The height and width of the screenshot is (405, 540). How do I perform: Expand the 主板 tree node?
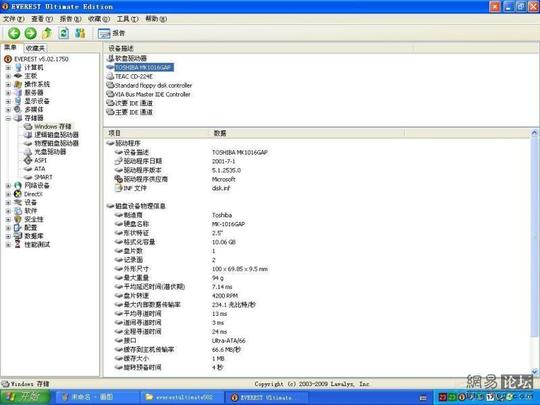pyautogui.click(x=8, y=76)
